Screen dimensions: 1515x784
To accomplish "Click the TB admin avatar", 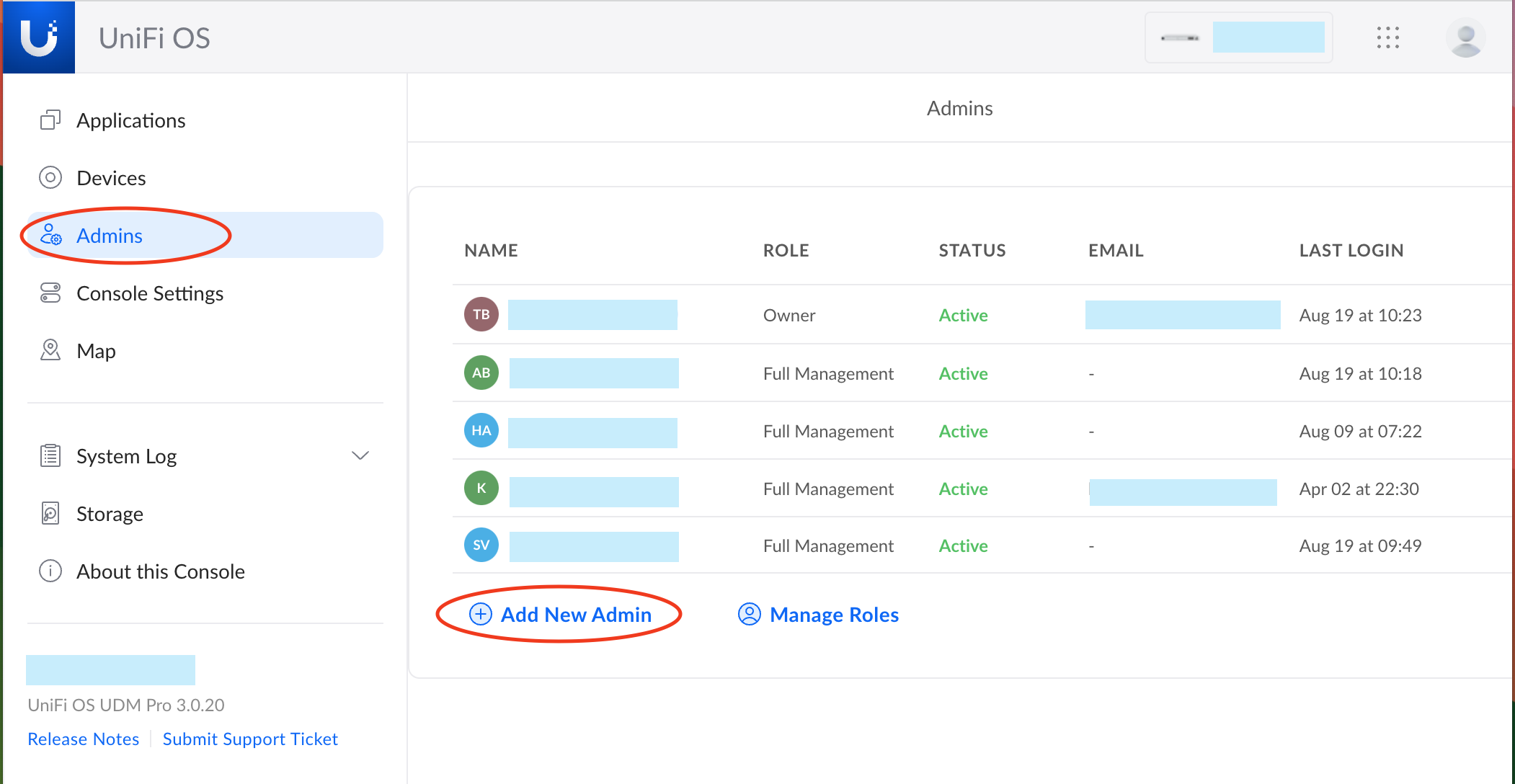I will click(481, 314).
